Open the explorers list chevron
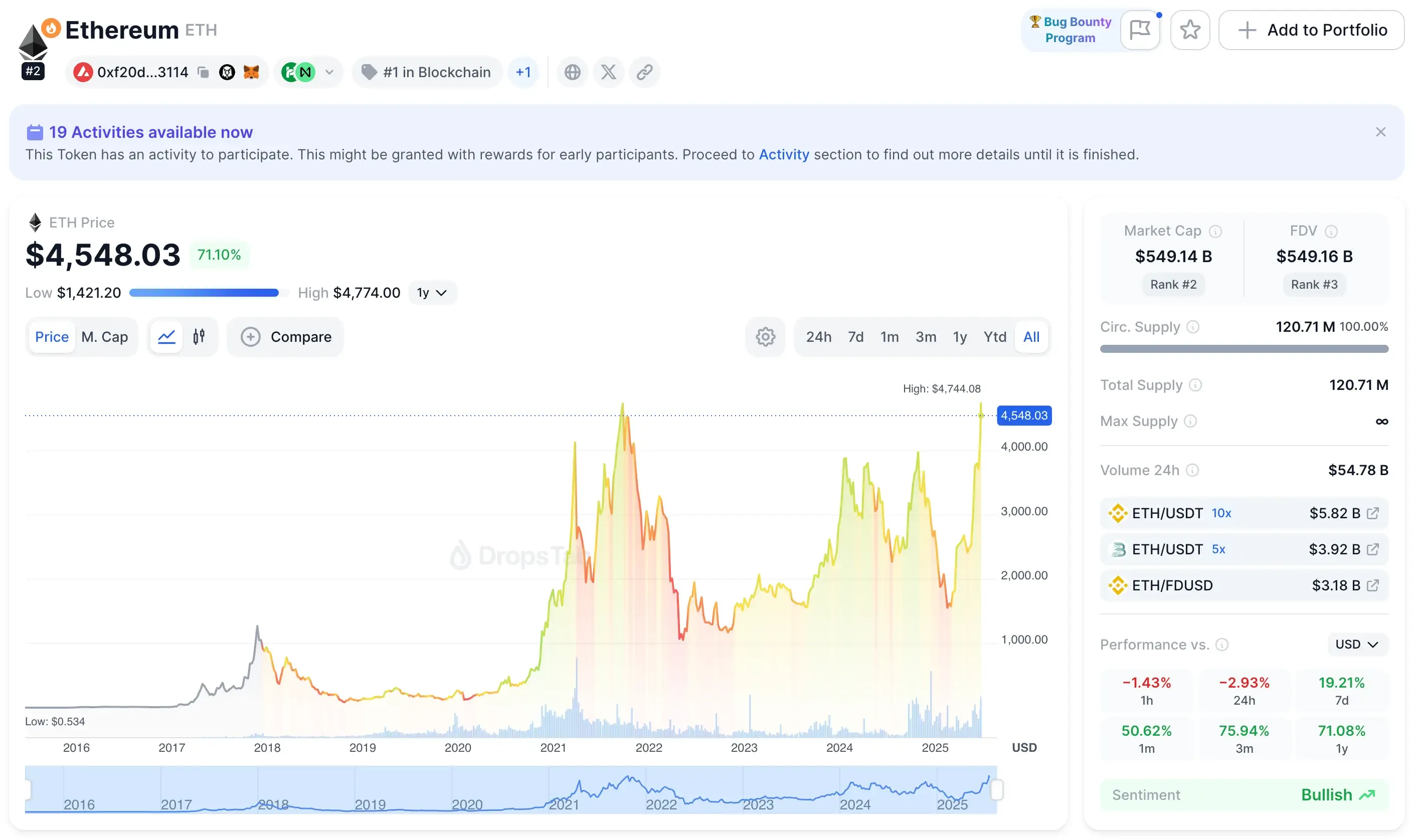This screenshot has height=840, width=1415. pyautogui.click(x=328, y=72)
